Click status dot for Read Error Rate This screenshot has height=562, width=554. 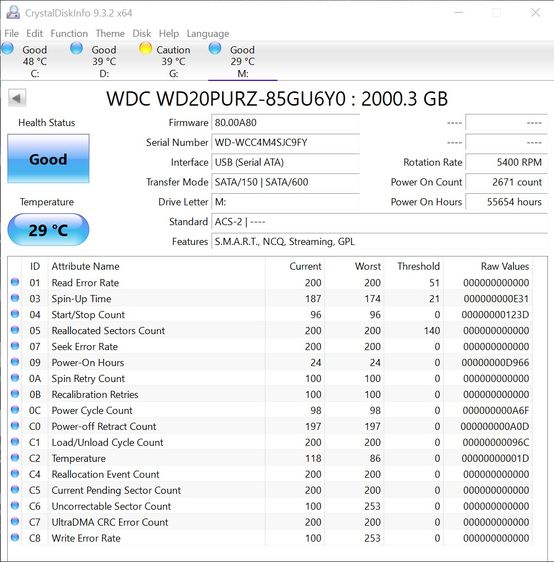[x=15, y=282]
